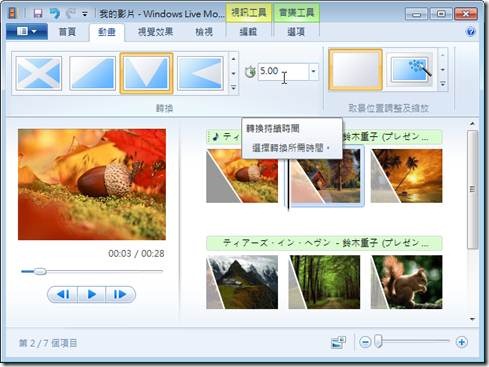Apply the crossed diagonal X transition
The image size is (489, 367).
tap(39, 73)
